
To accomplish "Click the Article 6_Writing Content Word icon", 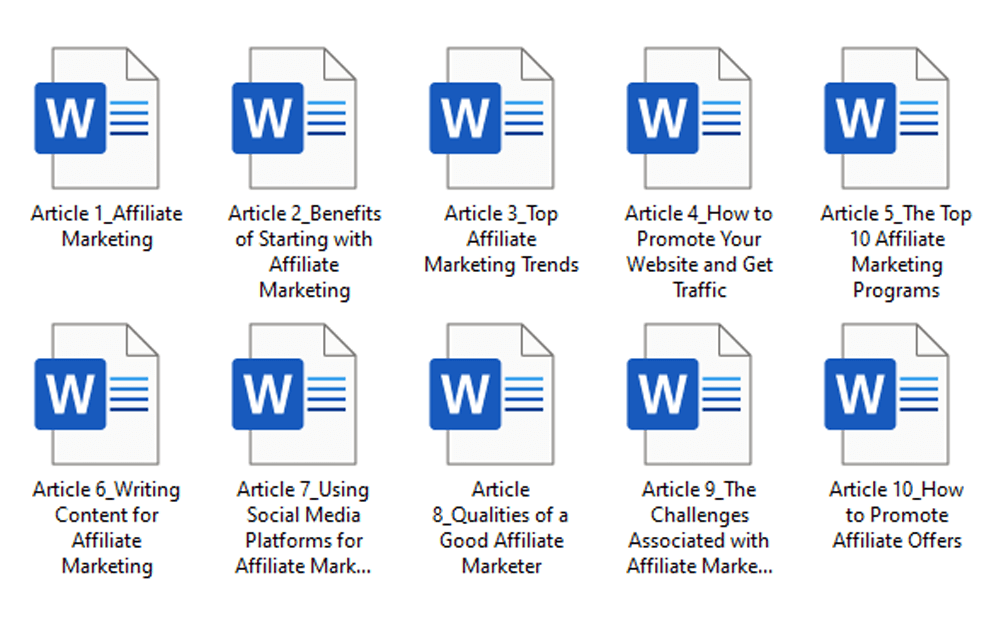I will pyautogui.click(x=96, y=394).
